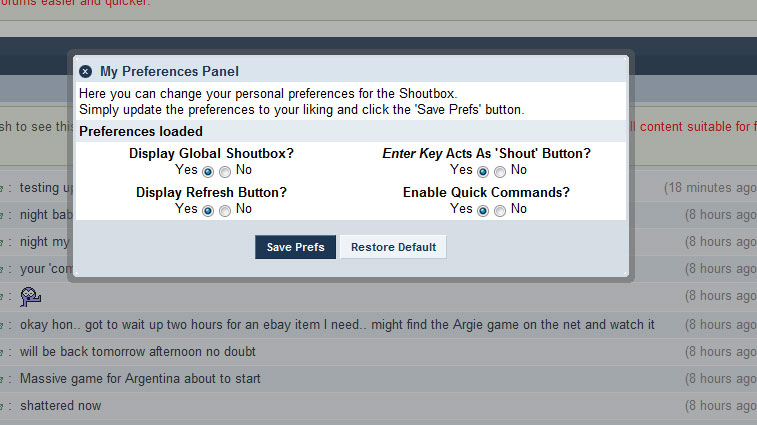This screenshot has height=425, width=757.
Task: Click the '18 minutes ago' timestamp
Action: click(710, 188)
